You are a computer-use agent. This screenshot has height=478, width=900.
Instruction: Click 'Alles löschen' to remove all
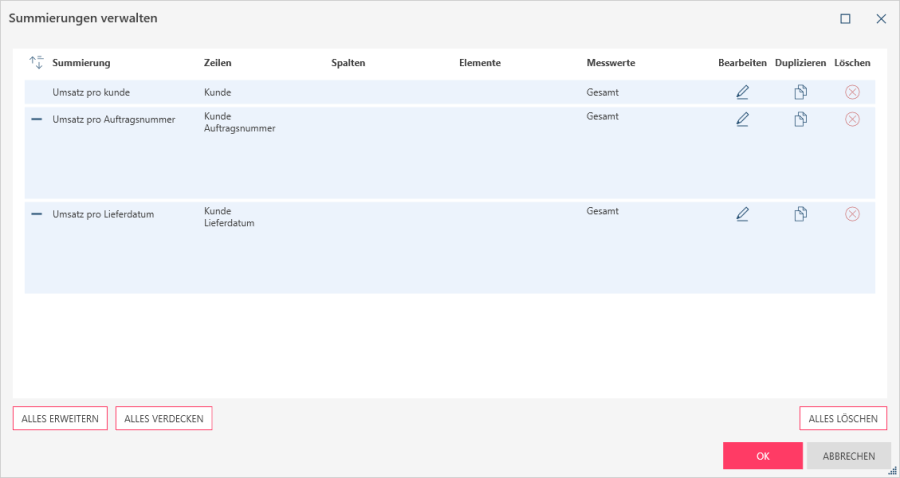point(843,419)
